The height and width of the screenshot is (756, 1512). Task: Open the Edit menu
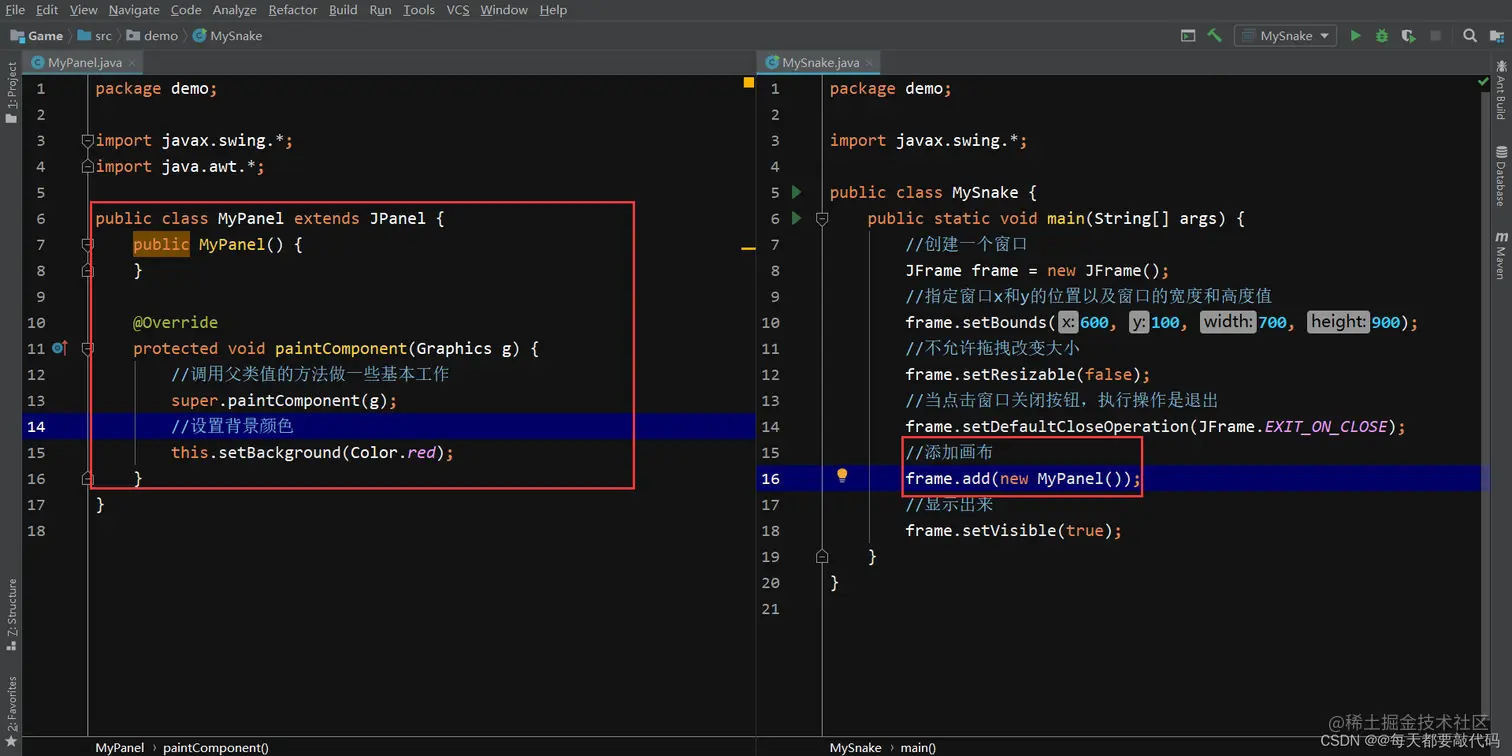47,10
